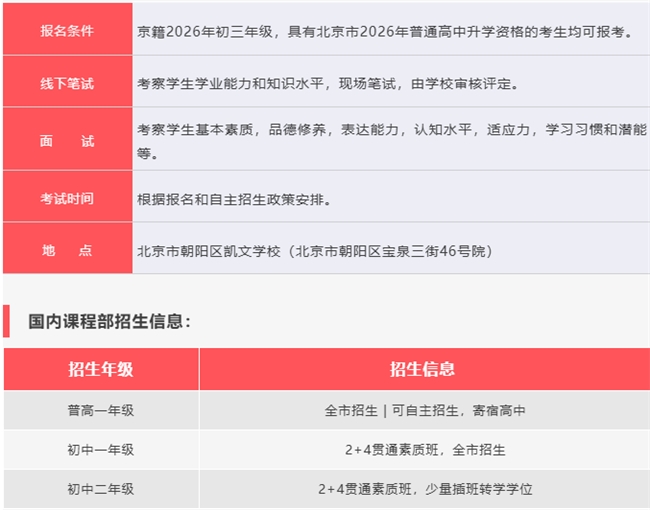Click the 国内课程部招生信息 section heading

pos(109,321)
